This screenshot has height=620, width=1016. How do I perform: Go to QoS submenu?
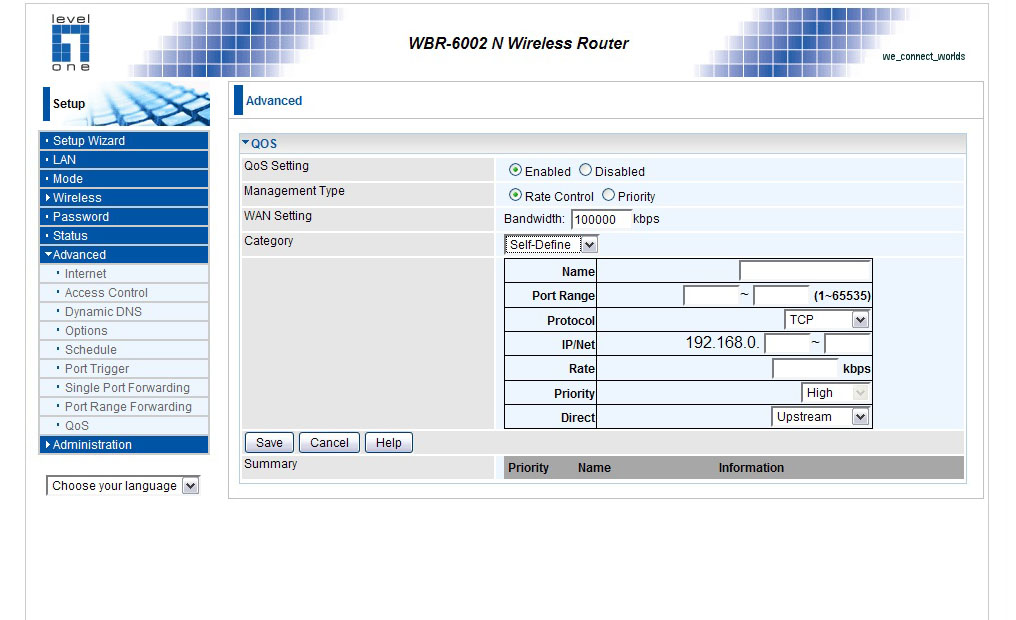(124, 426)
